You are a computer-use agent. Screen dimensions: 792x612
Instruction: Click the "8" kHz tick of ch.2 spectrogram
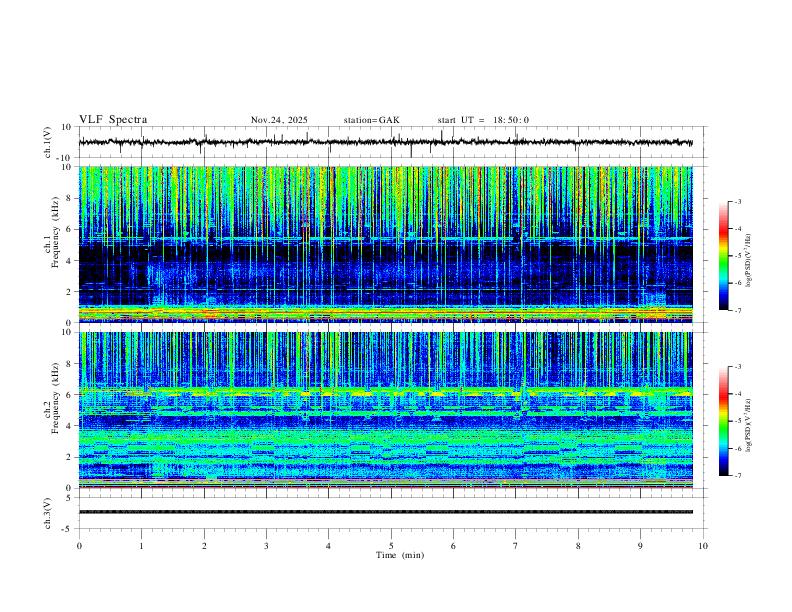[x=70, y=364]
